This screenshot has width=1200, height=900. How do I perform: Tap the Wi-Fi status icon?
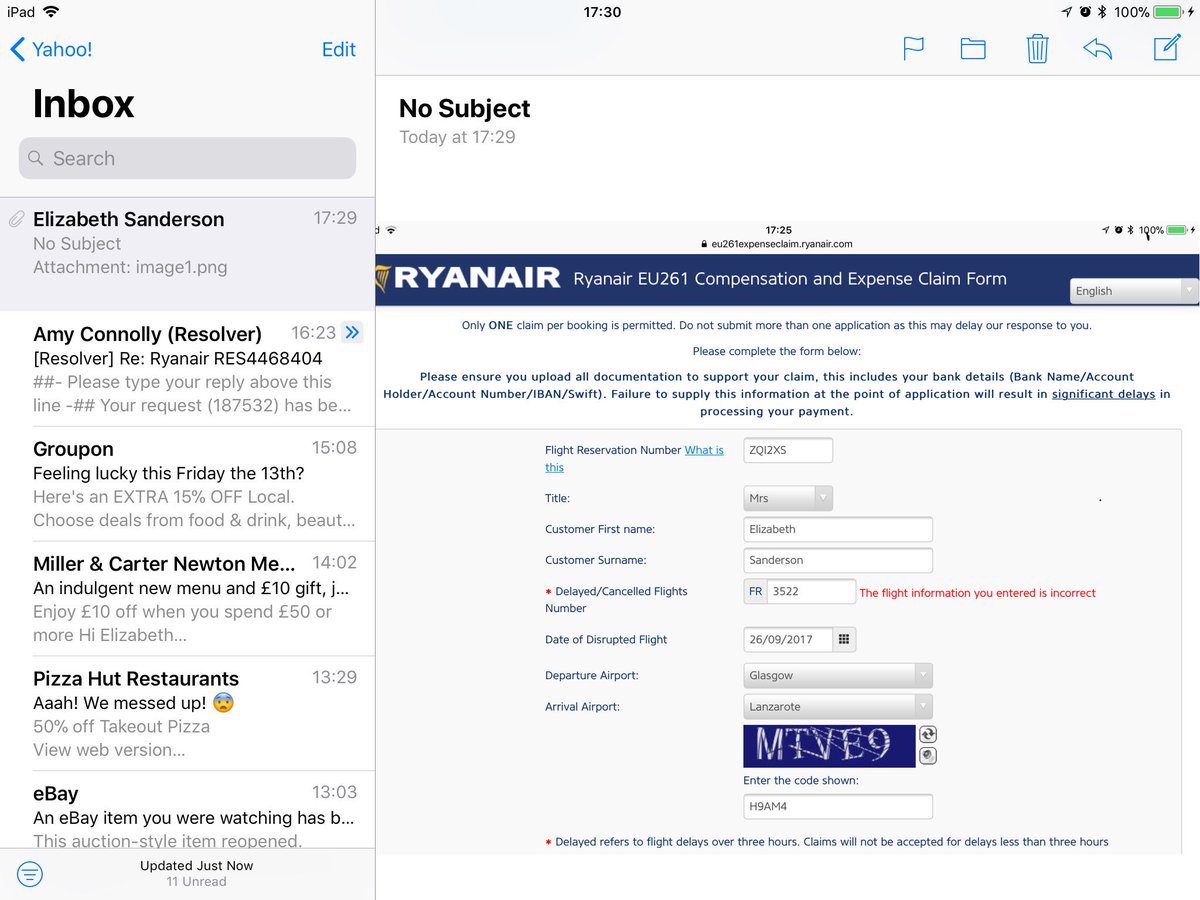point(51,12)
